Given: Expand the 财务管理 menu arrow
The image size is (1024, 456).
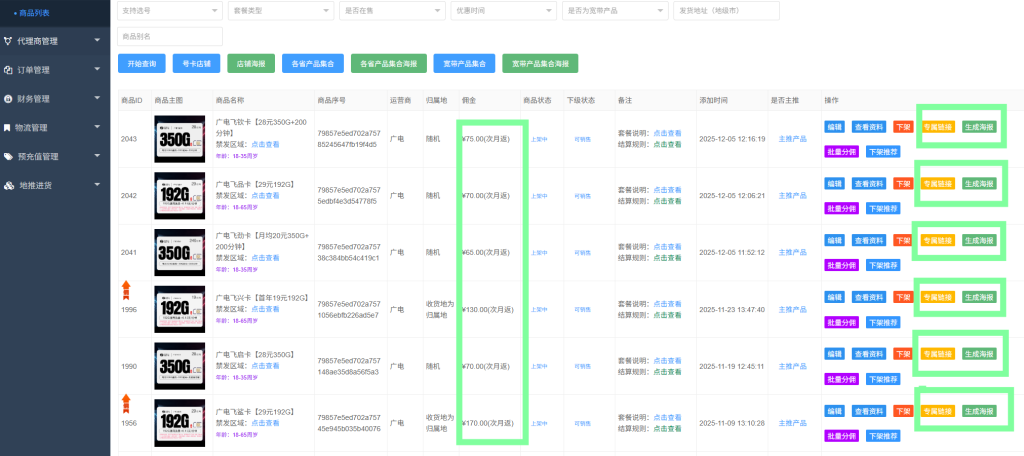Looking at the screenshot, I should click(x=97, y=98).
